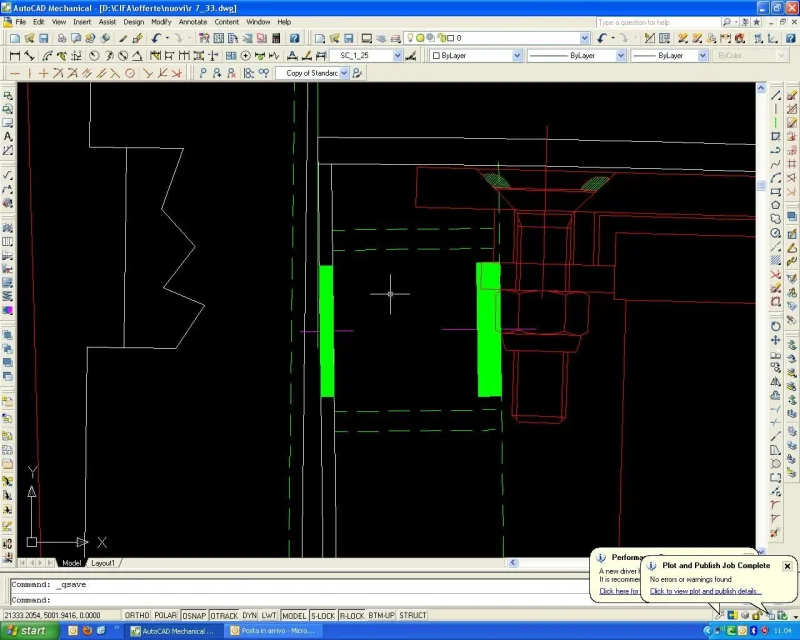Select the Angular Dimension tool icon
This screenshot has width=800, height=640.
pyautogui.click(x=137, y=56)
